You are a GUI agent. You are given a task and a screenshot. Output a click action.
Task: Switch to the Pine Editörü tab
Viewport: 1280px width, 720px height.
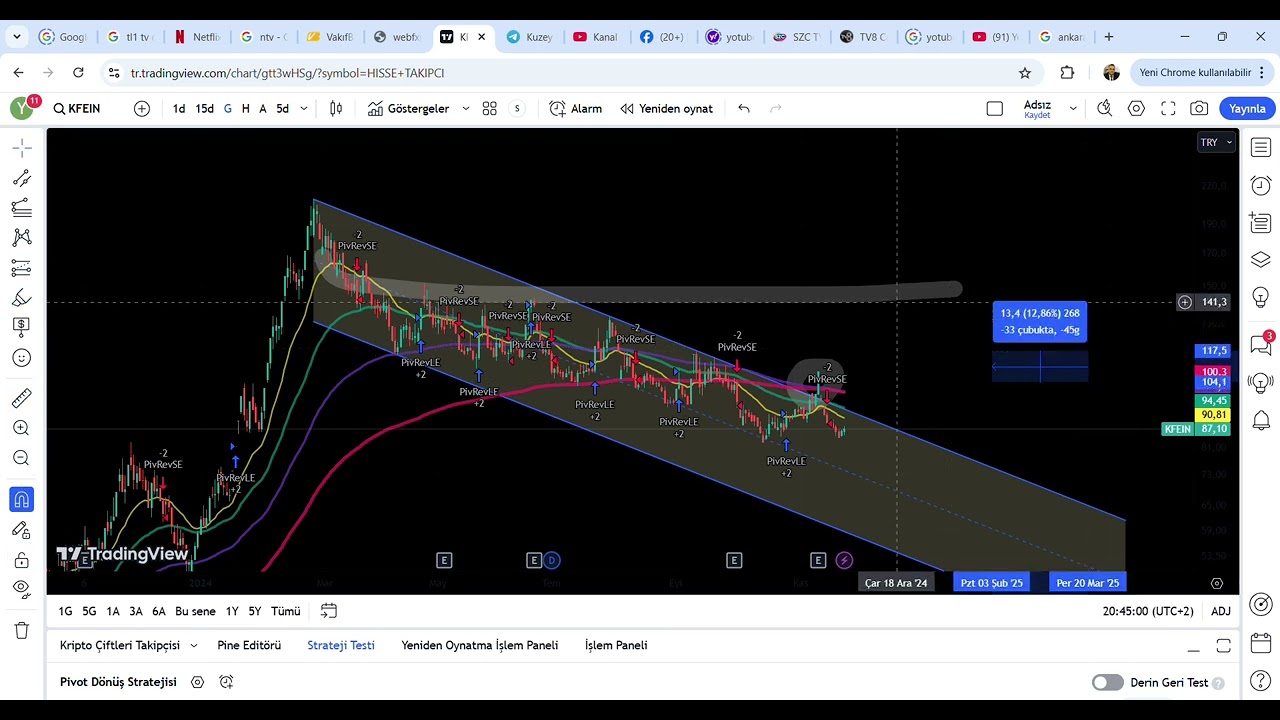(x=249, y=646)
